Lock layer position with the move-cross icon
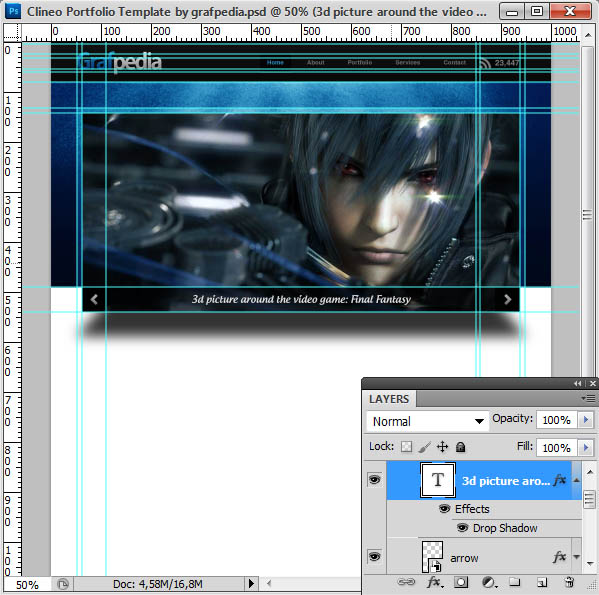Screen dimensions: 599x595 [442, 446]
